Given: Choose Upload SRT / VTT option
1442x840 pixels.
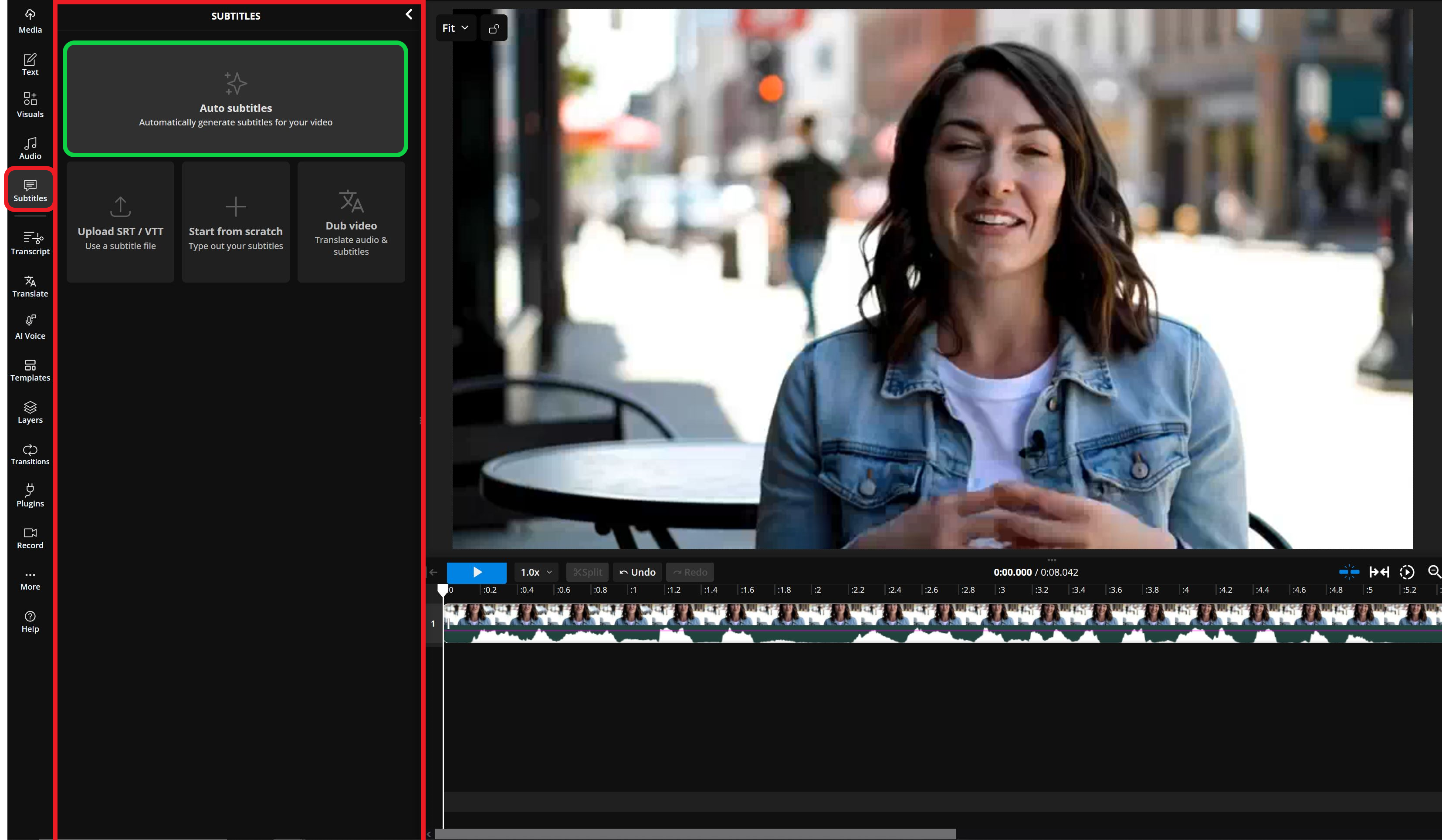Looking at the screenshot, I should (x=120, y=222).
